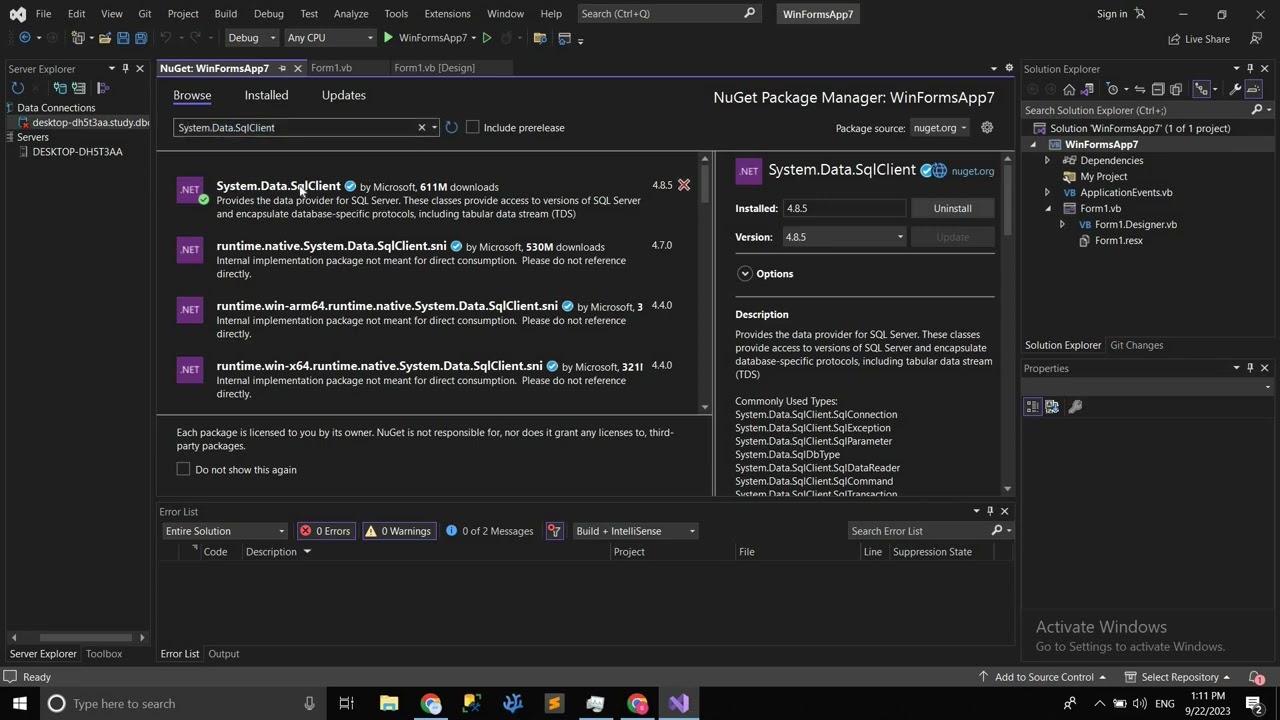This screenshot has width=1280, height=720.
Task: Check the Do not show this again box
Action: coord(183,469)
